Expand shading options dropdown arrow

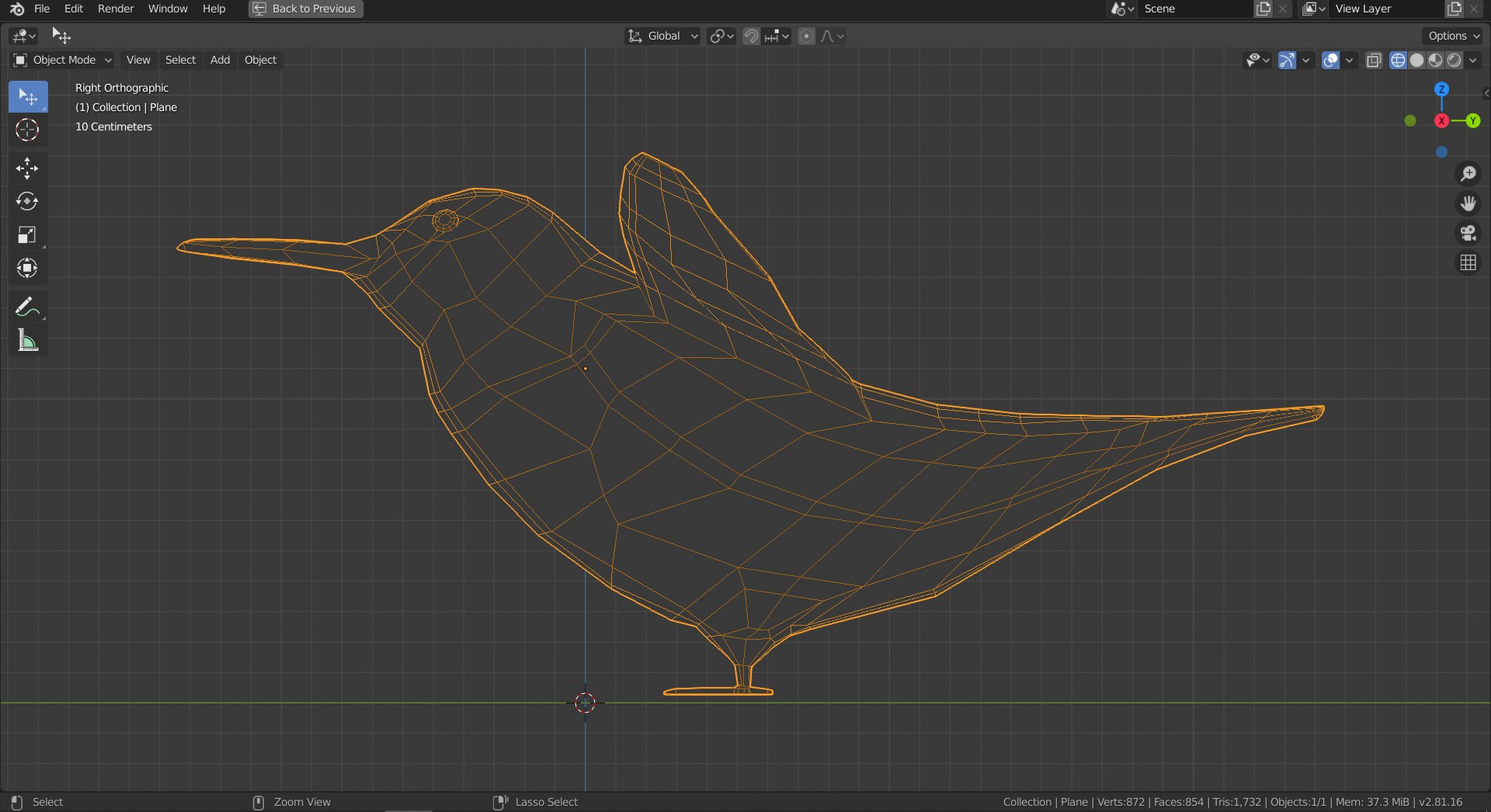(1473, 60)
